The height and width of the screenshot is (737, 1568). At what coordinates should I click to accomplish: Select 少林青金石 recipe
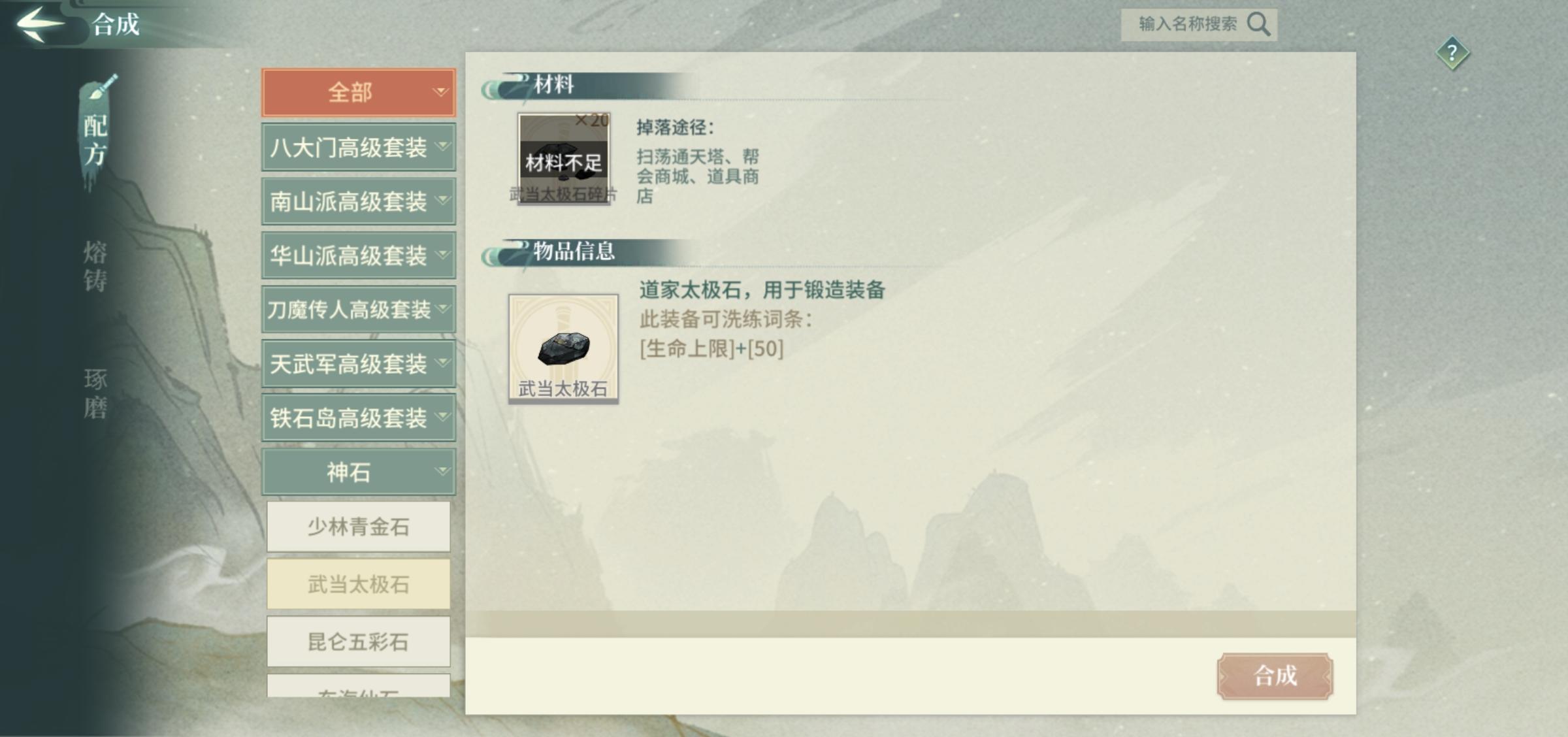(x=359, y=527)
